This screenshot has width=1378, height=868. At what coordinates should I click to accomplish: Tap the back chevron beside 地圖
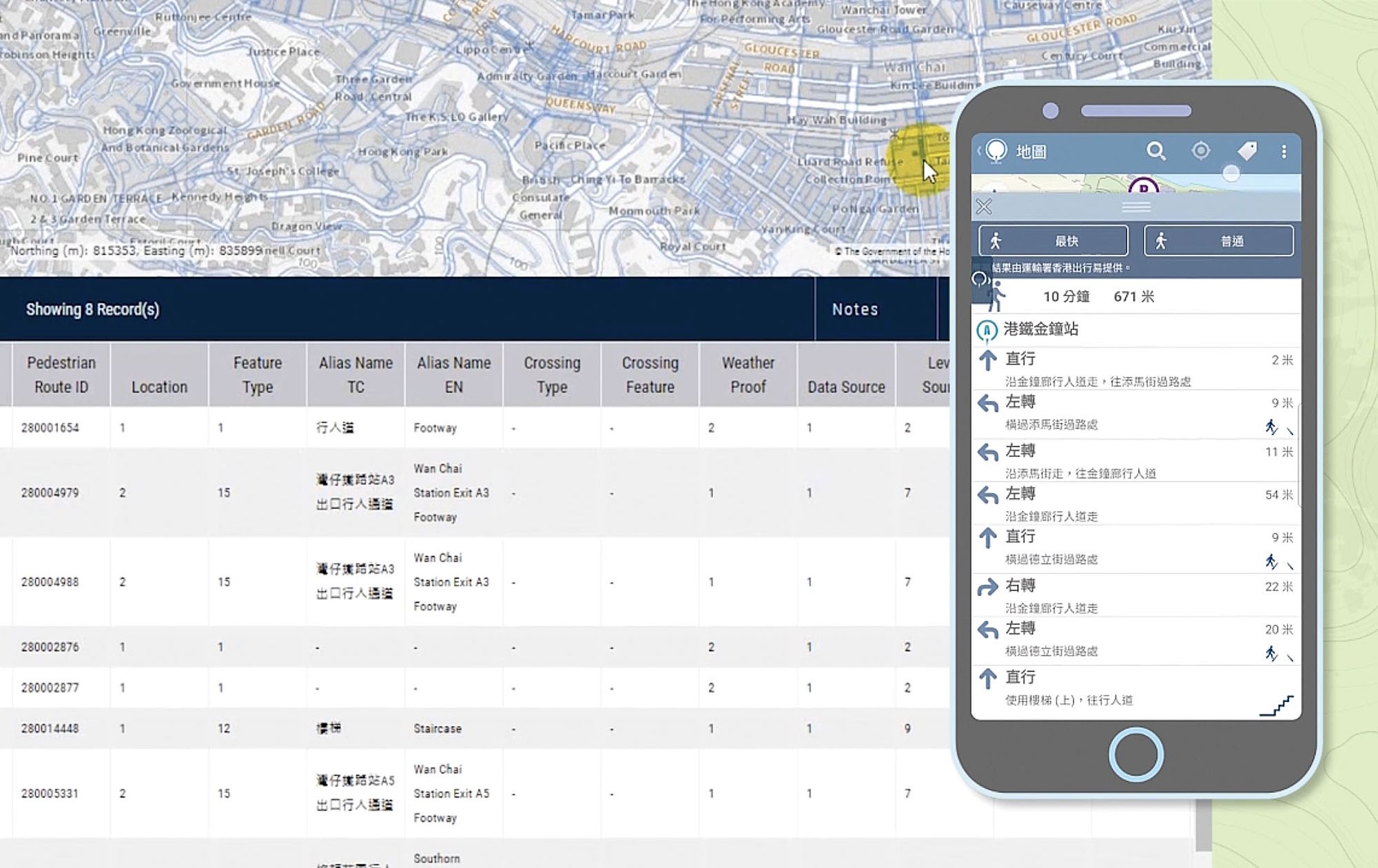coord(979,149)
